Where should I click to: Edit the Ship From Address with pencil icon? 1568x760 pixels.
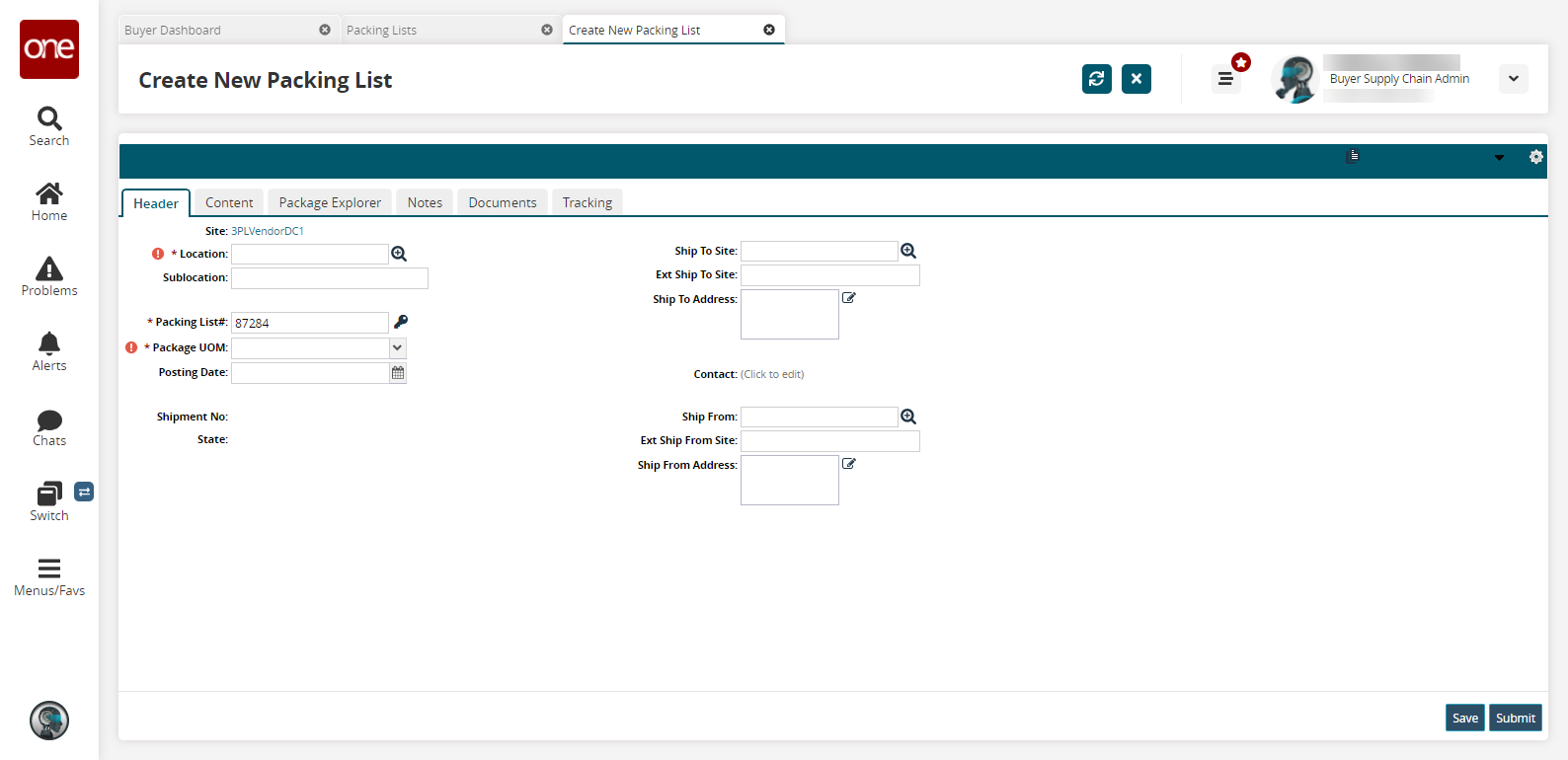point(849,464)
